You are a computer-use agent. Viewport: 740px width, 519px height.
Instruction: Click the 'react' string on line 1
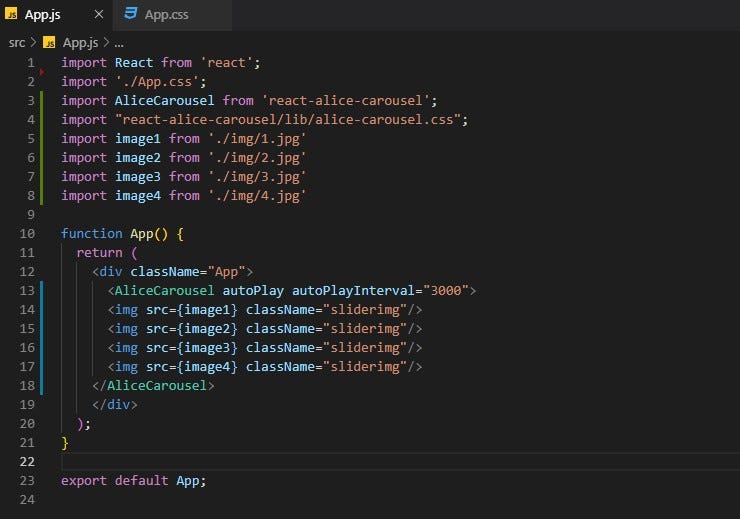[x=227, y=63]
